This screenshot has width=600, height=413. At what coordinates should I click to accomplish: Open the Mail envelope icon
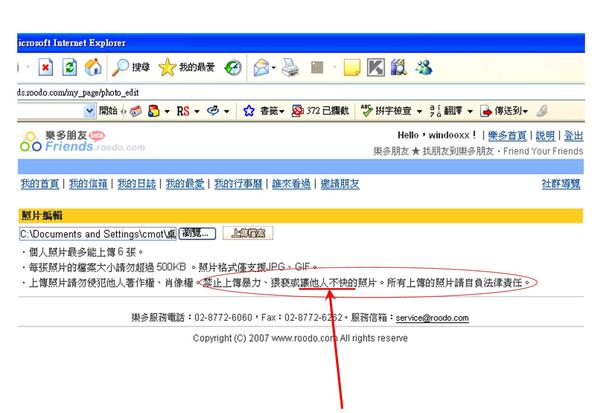pyautogui.click(x=261, y=68)
